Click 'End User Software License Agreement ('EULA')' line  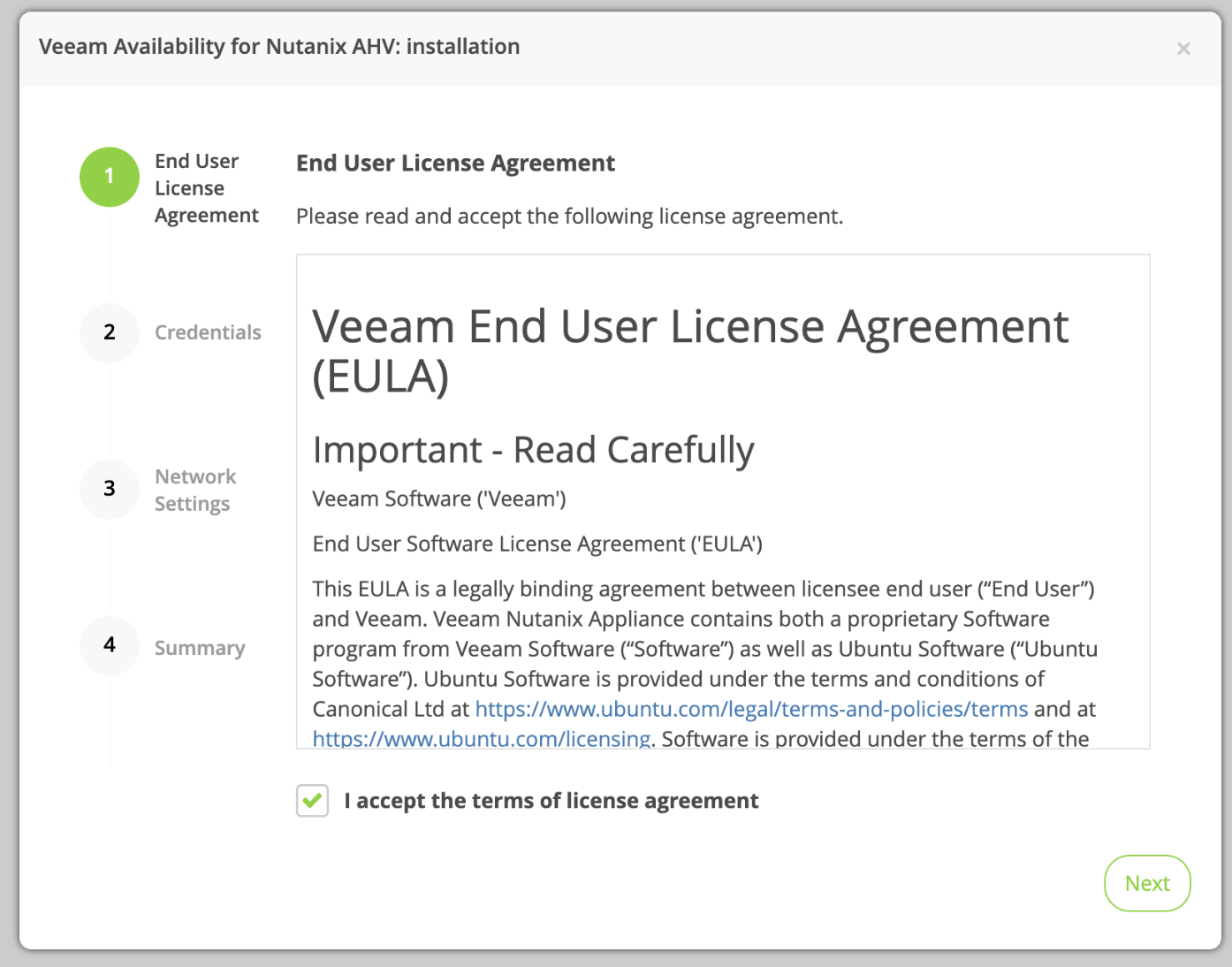click(x=537, y=544)
